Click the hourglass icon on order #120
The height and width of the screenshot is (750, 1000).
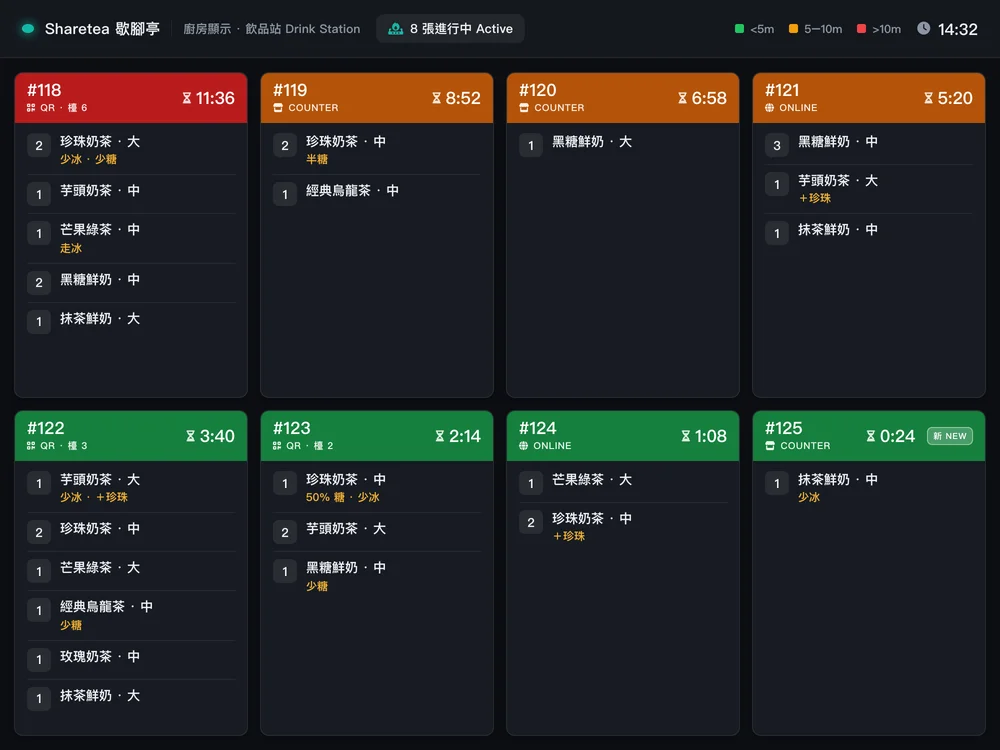tap(682, 98)
